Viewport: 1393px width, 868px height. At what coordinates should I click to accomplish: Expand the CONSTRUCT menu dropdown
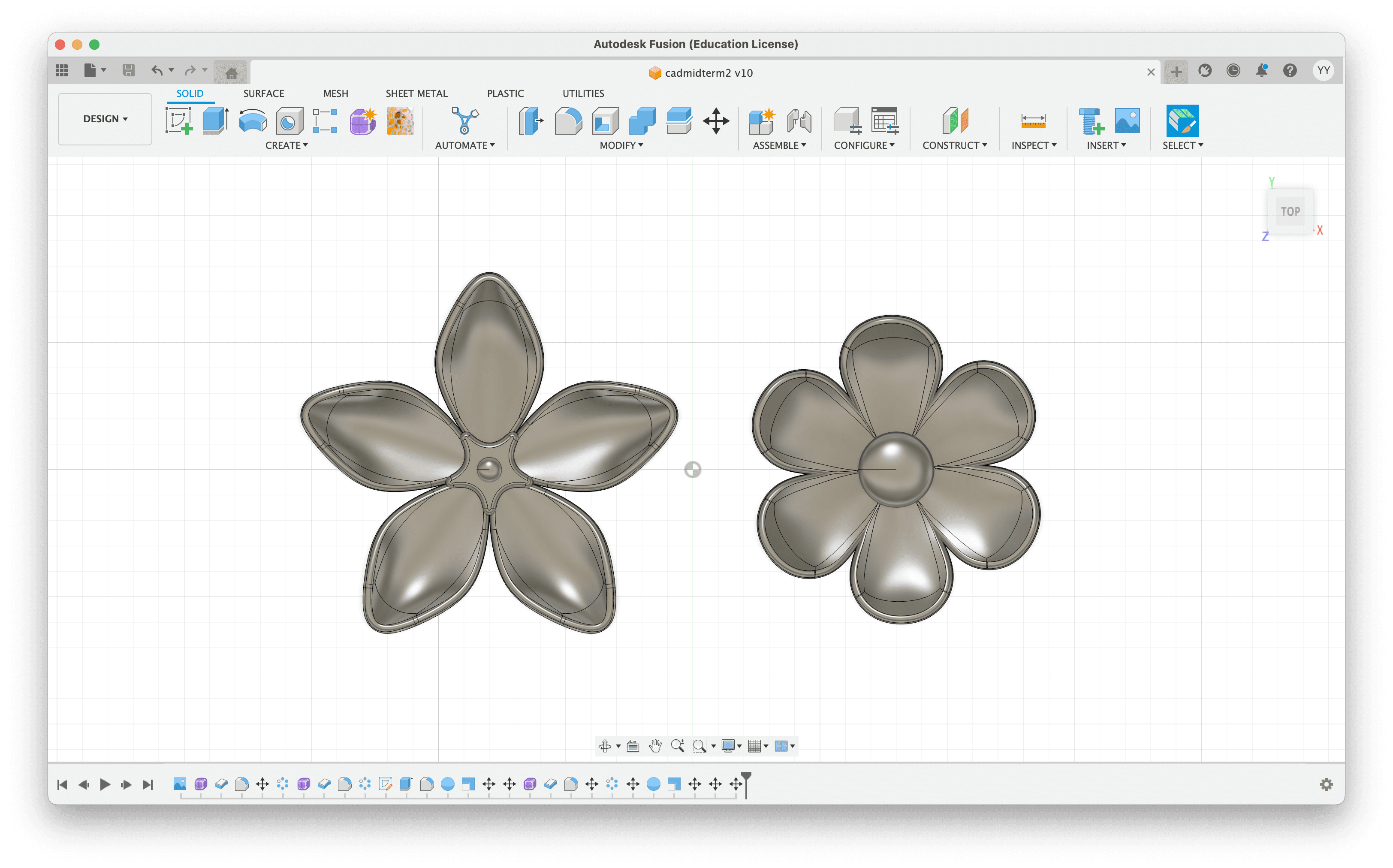[955, 145]
